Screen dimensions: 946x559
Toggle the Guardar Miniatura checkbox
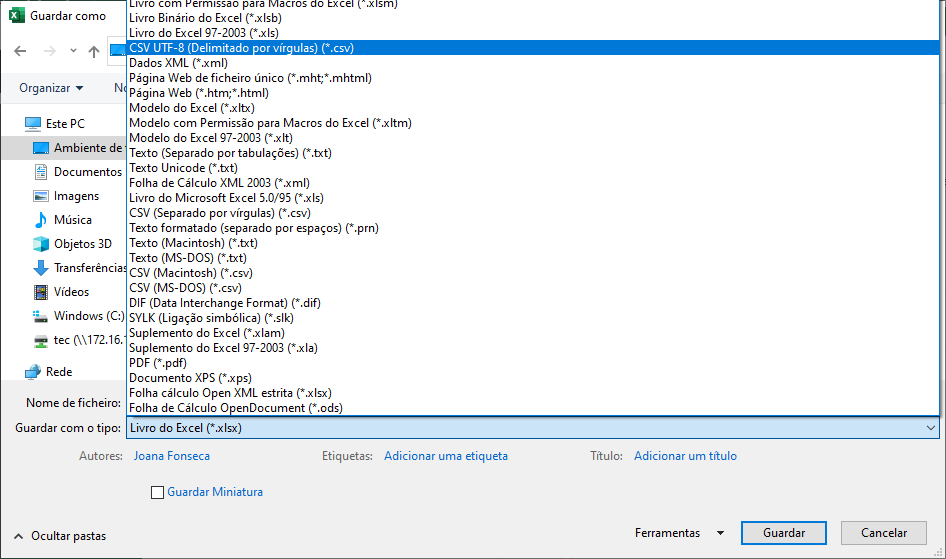157,492
